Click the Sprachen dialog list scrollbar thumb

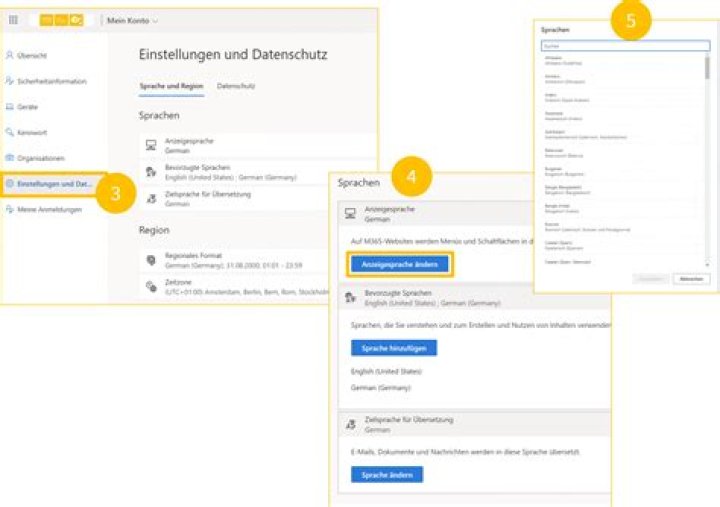click(x=707, y=67)
